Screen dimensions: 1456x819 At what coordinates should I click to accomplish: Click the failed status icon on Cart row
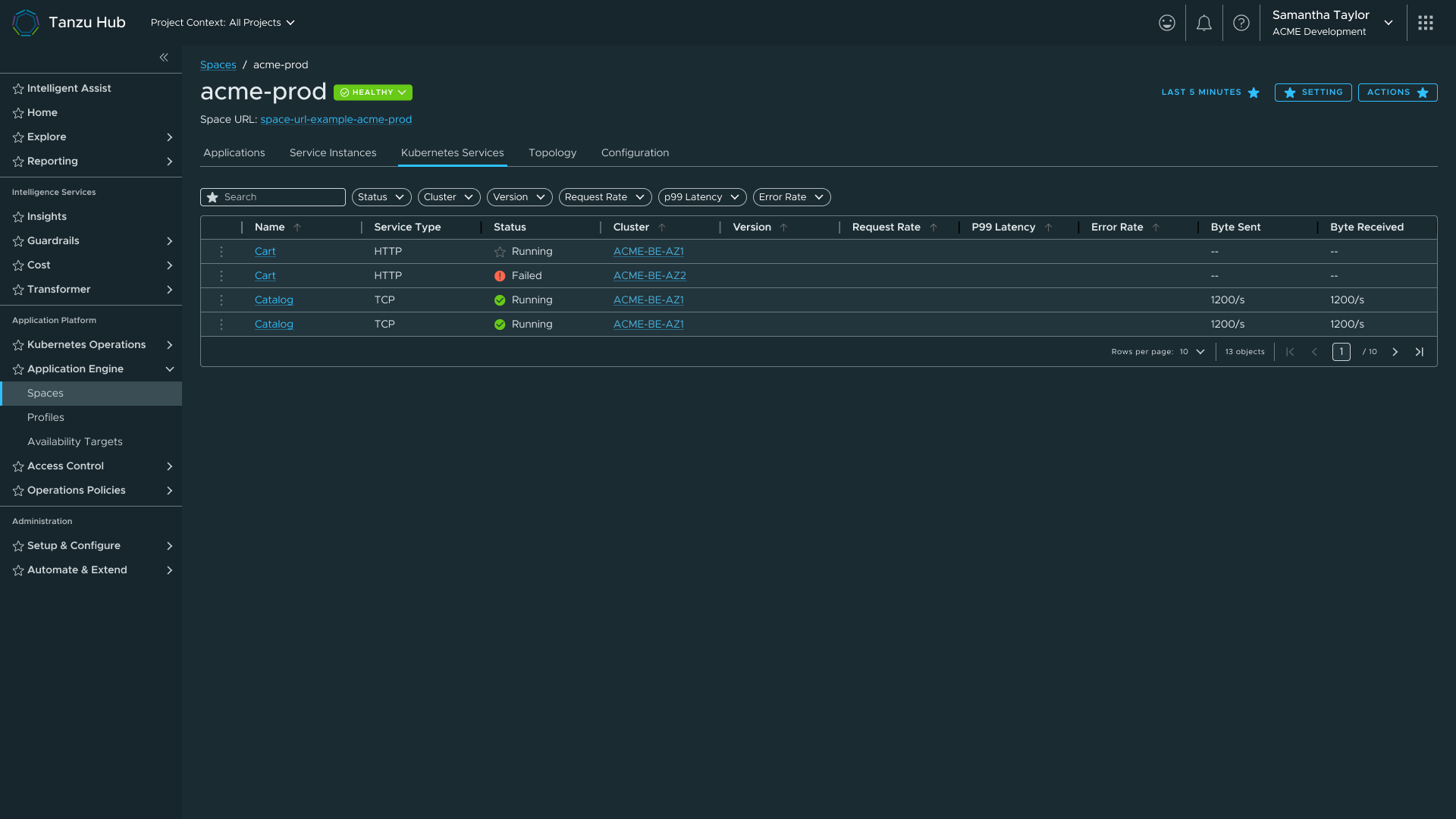point(500,276)
